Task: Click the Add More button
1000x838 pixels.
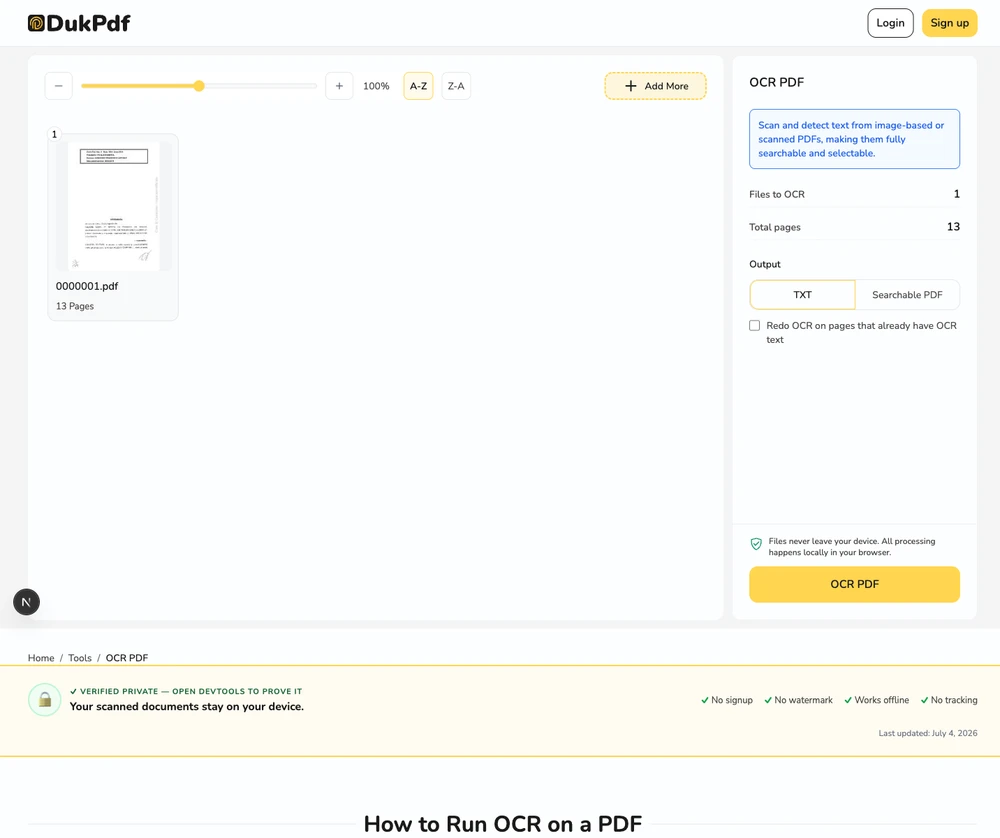Action: pos(656,86)
